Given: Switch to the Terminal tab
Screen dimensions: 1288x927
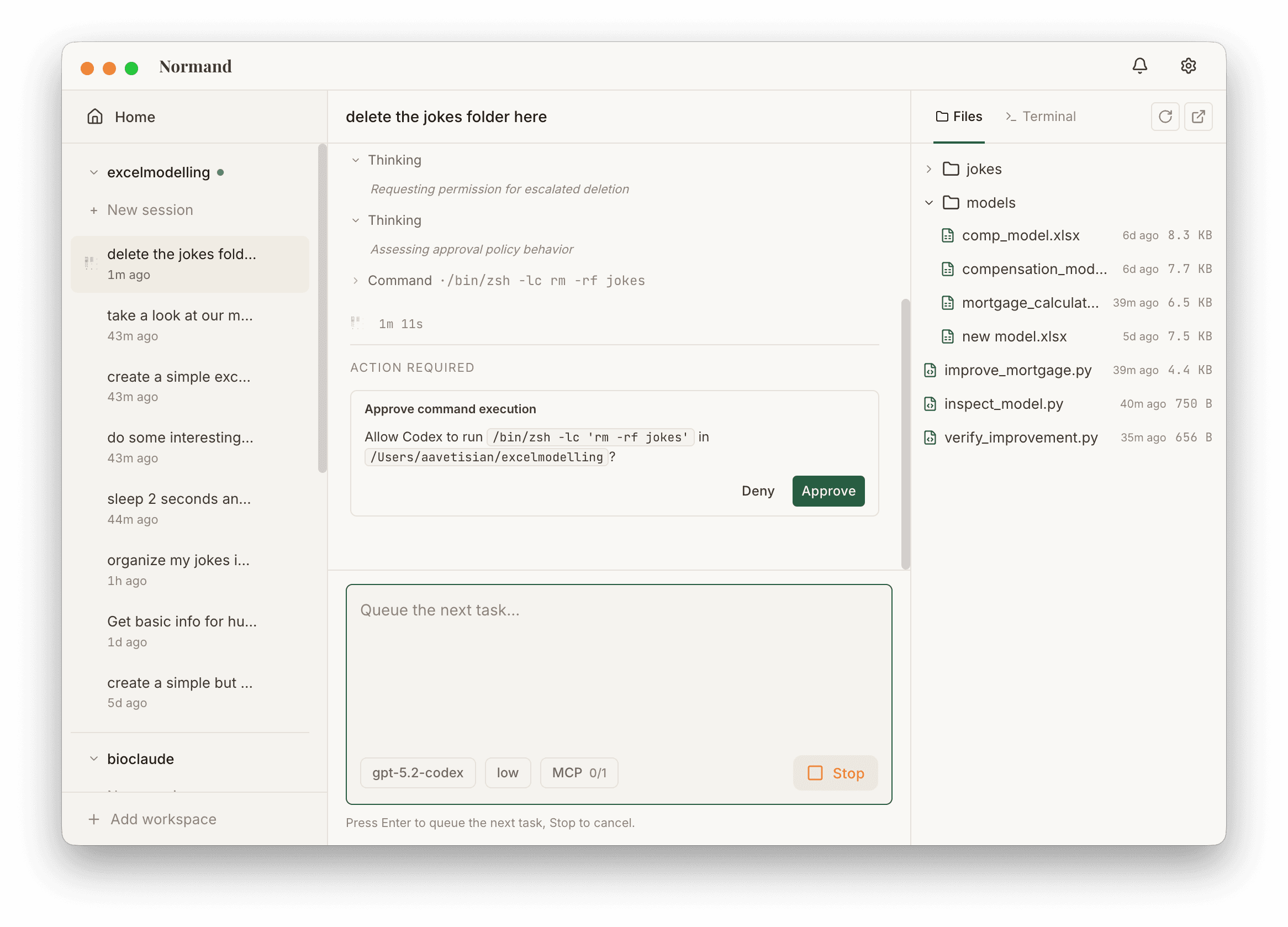Looking at the screenshot, I should 1041,117.
